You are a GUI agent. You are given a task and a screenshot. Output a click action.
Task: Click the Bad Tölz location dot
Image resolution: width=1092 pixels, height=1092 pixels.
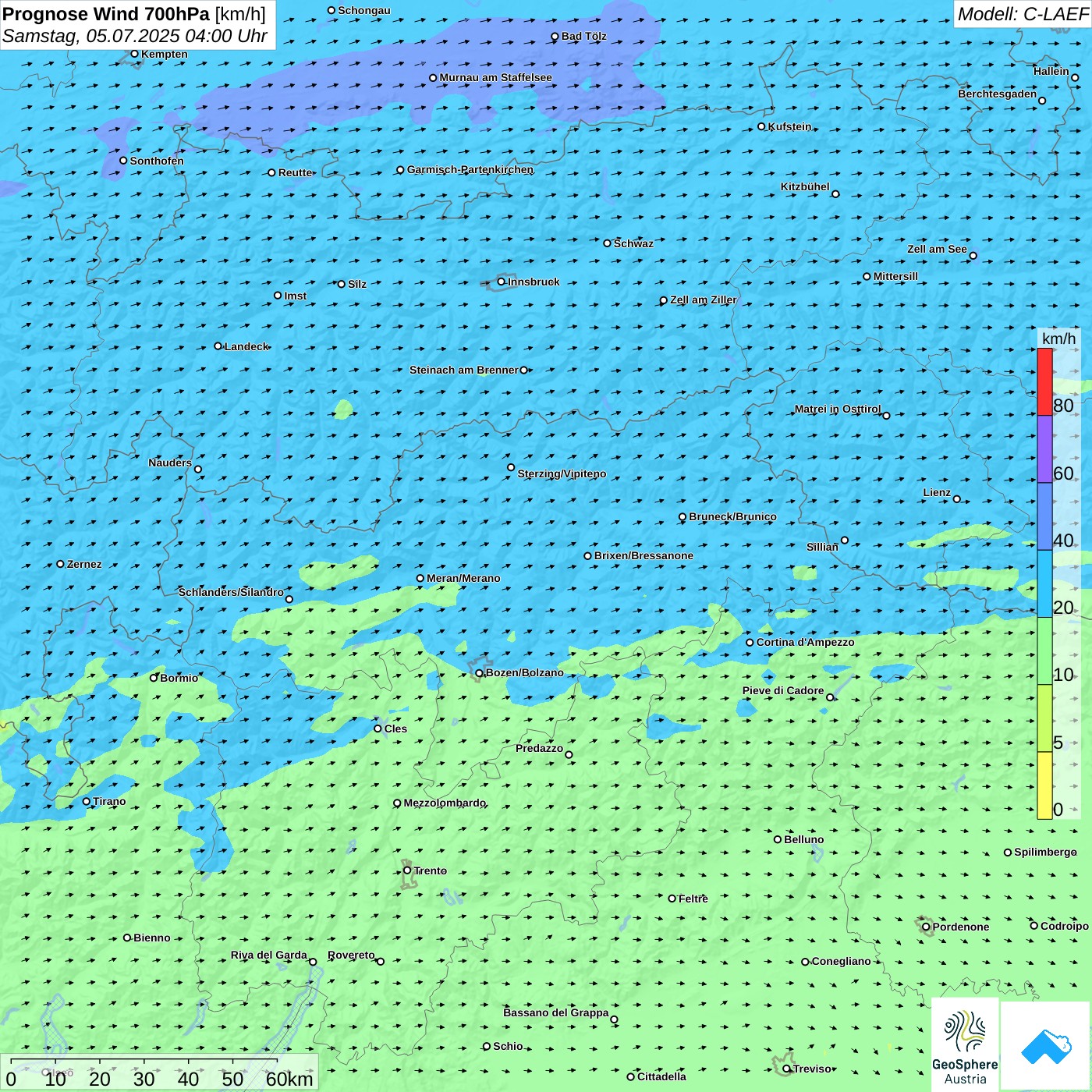pos(555,37)
